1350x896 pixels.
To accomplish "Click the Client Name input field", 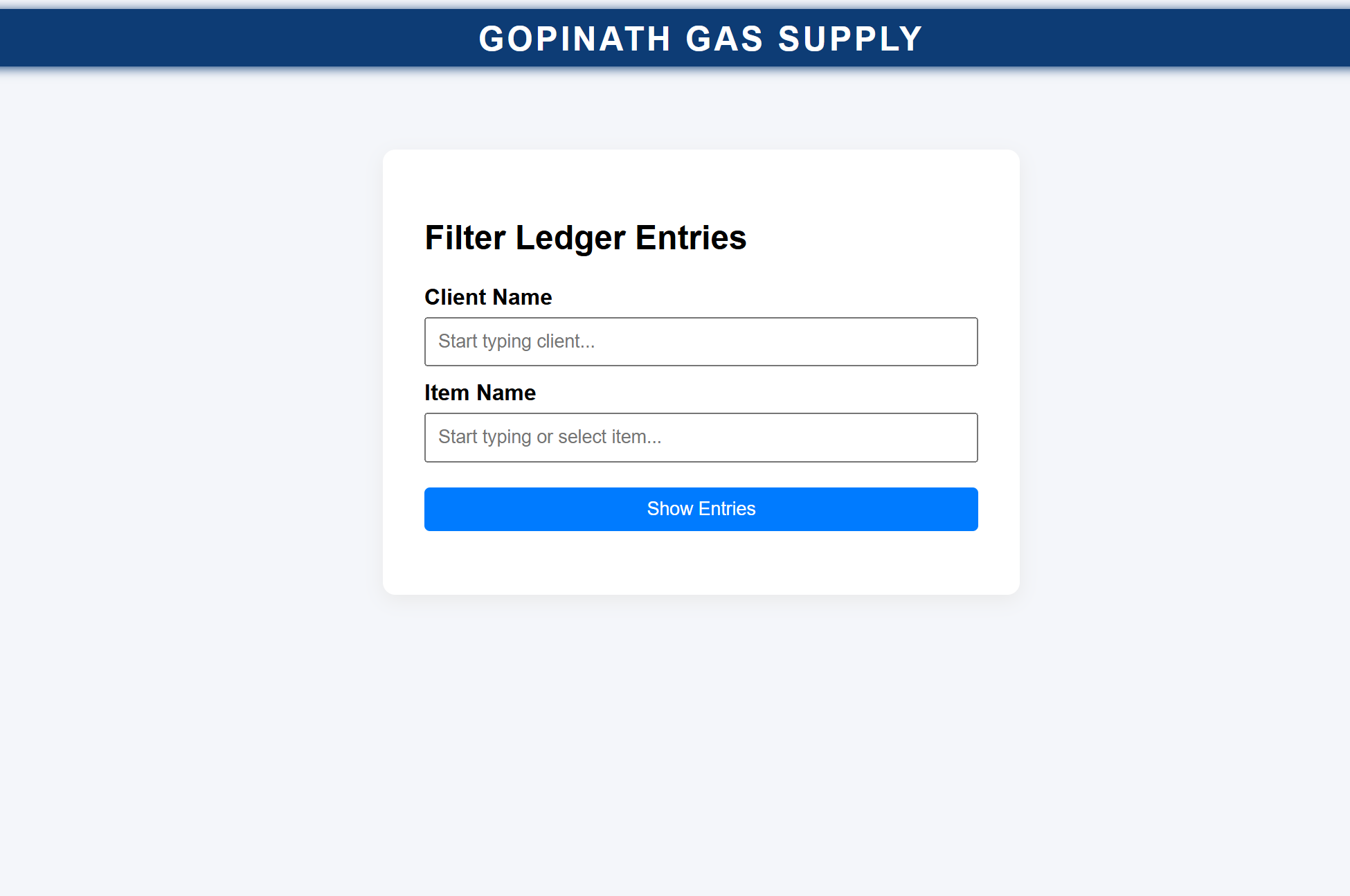I will click(x=701, y=341).
